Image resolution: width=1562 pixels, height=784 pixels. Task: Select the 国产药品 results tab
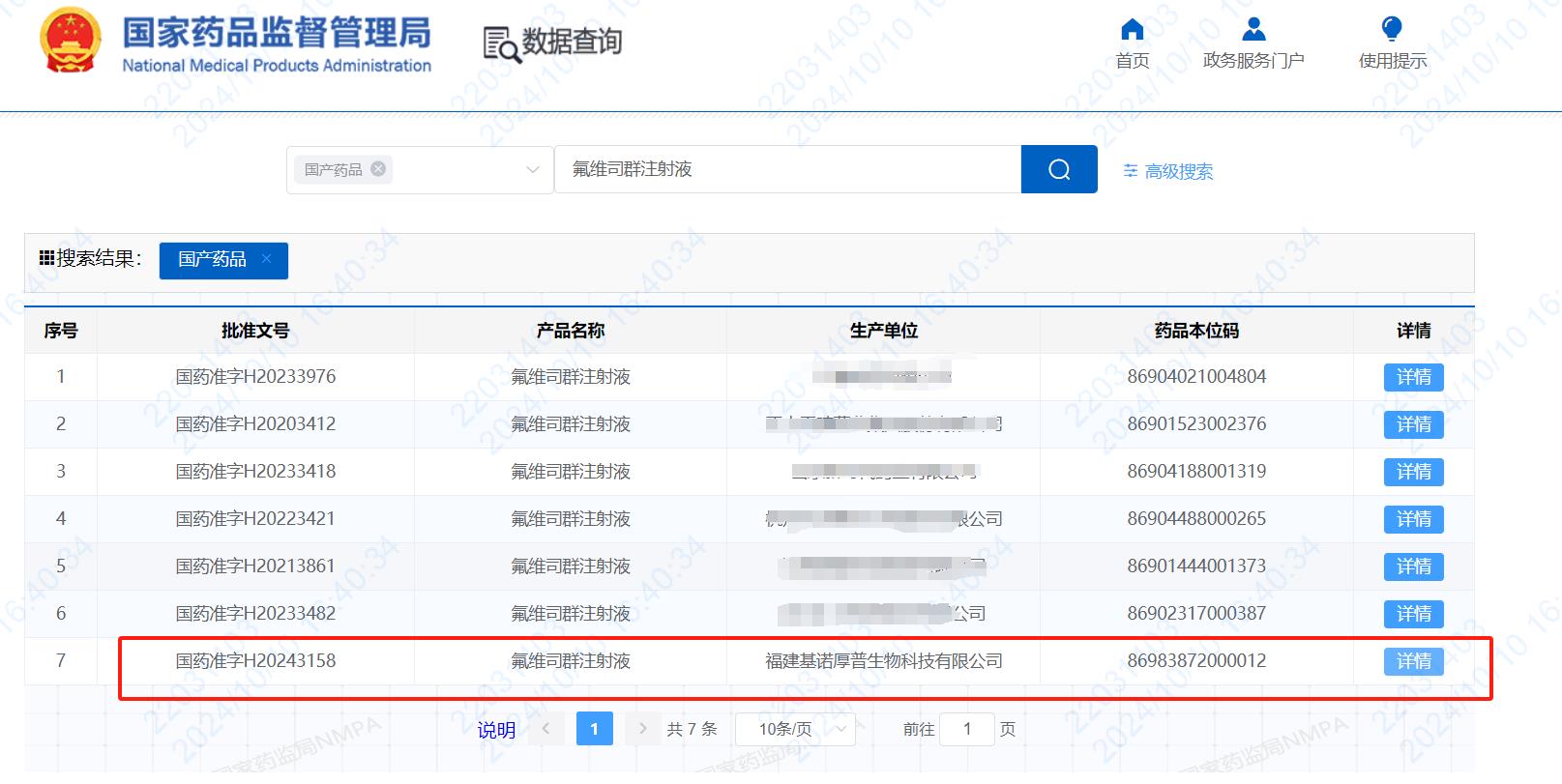[212, 259]
